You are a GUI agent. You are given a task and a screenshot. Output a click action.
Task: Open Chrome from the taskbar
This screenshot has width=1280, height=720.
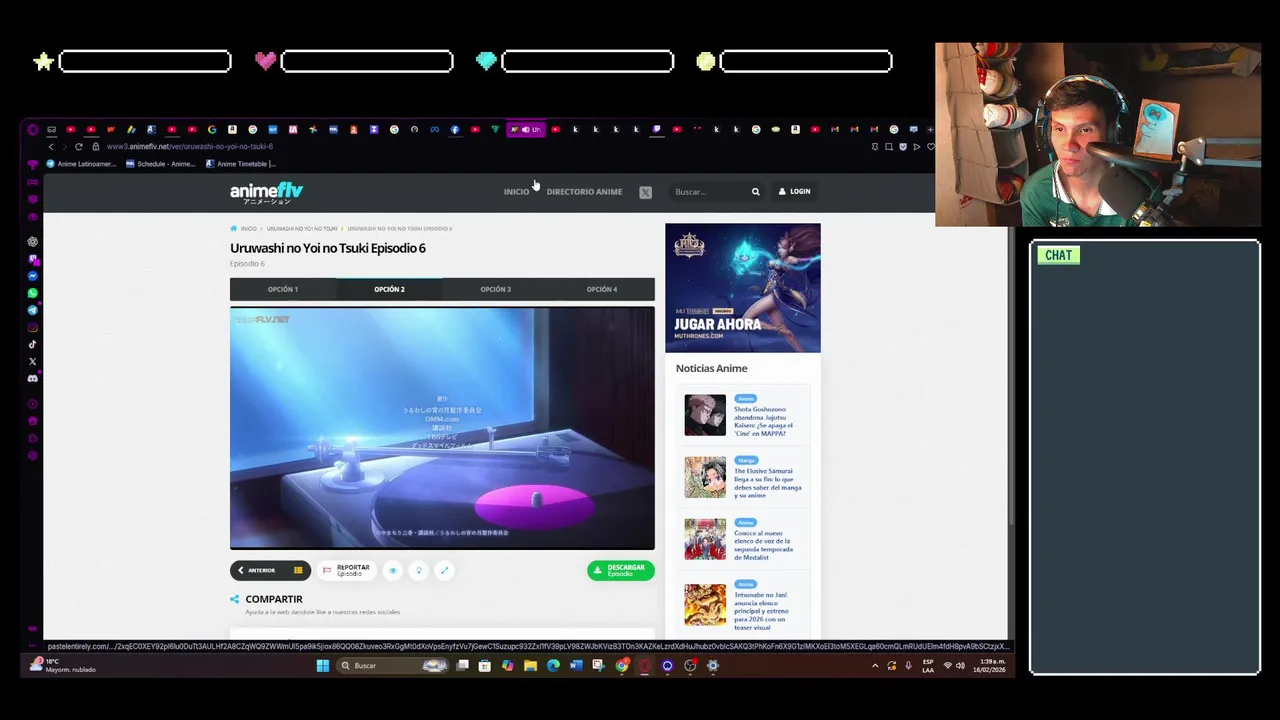(x=622, y=666)
